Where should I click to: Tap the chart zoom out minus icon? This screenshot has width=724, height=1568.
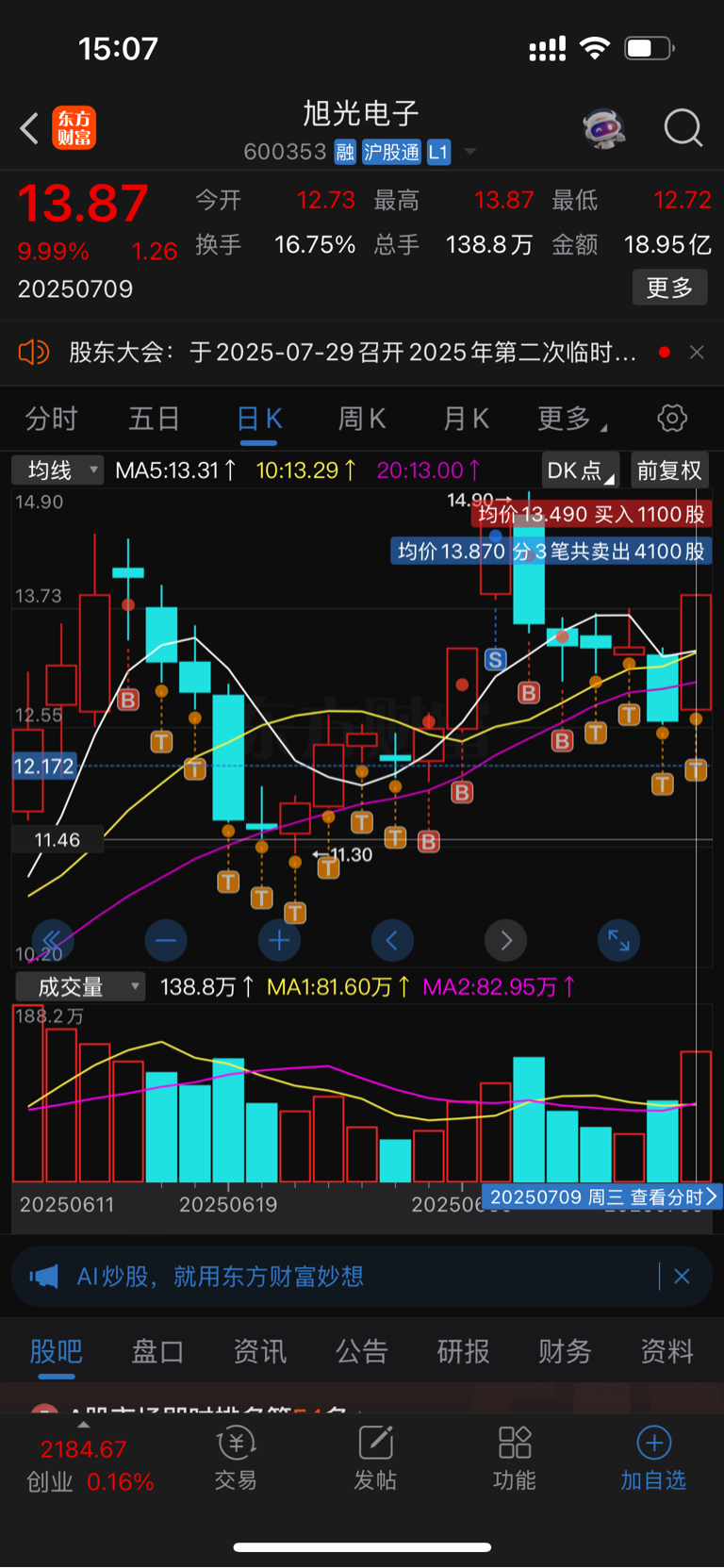166,940
